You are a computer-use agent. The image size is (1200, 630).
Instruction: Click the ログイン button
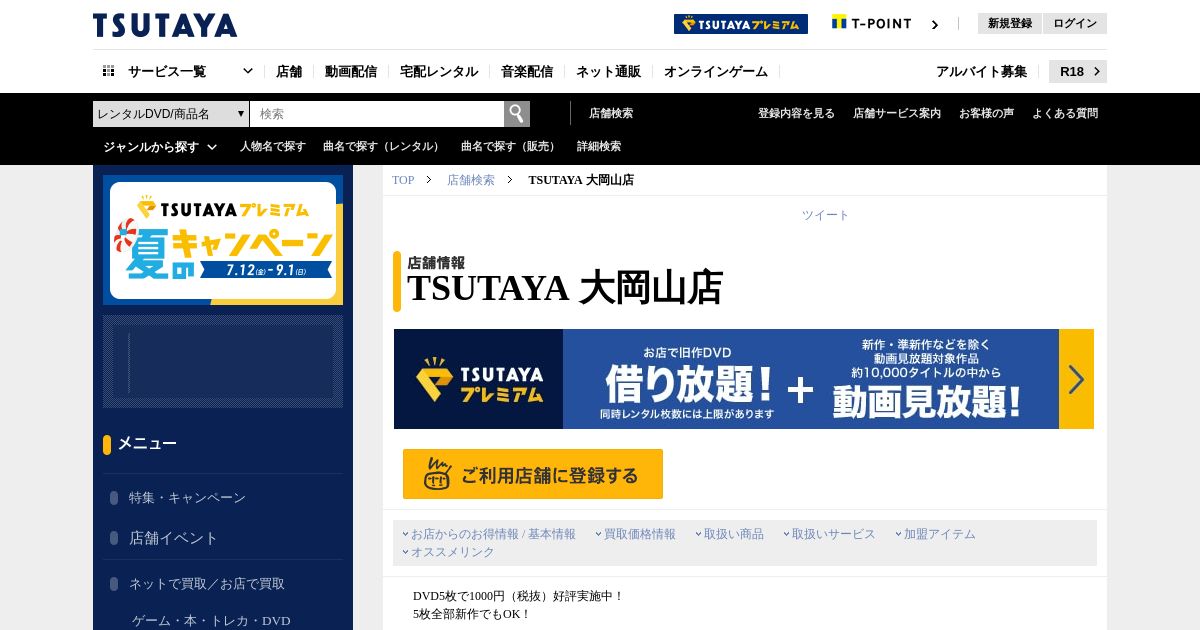1075,23
